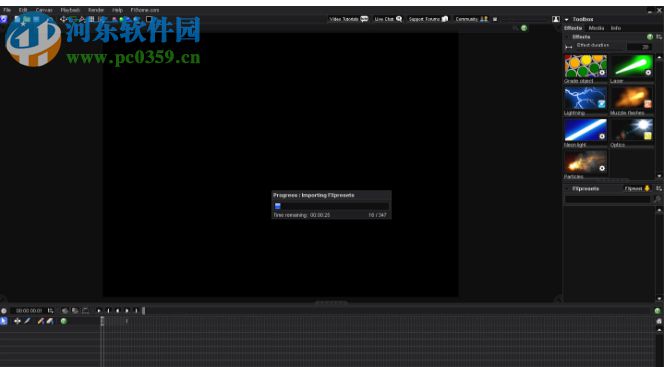Open the File menu
This screenshot has width=666, height=367.
pyautogui.click(x=7, y=10)
